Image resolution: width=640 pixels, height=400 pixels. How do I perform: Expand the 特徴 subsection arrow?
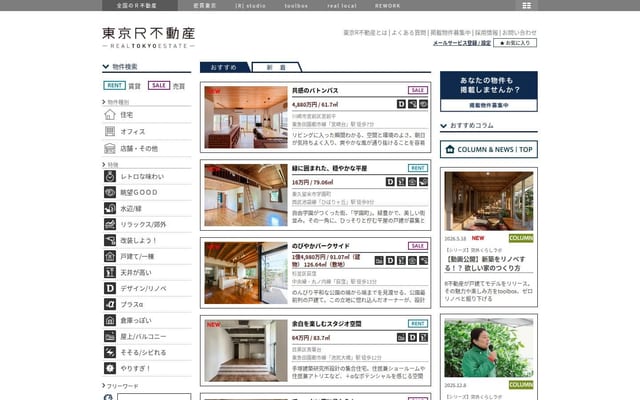(104, 164)
